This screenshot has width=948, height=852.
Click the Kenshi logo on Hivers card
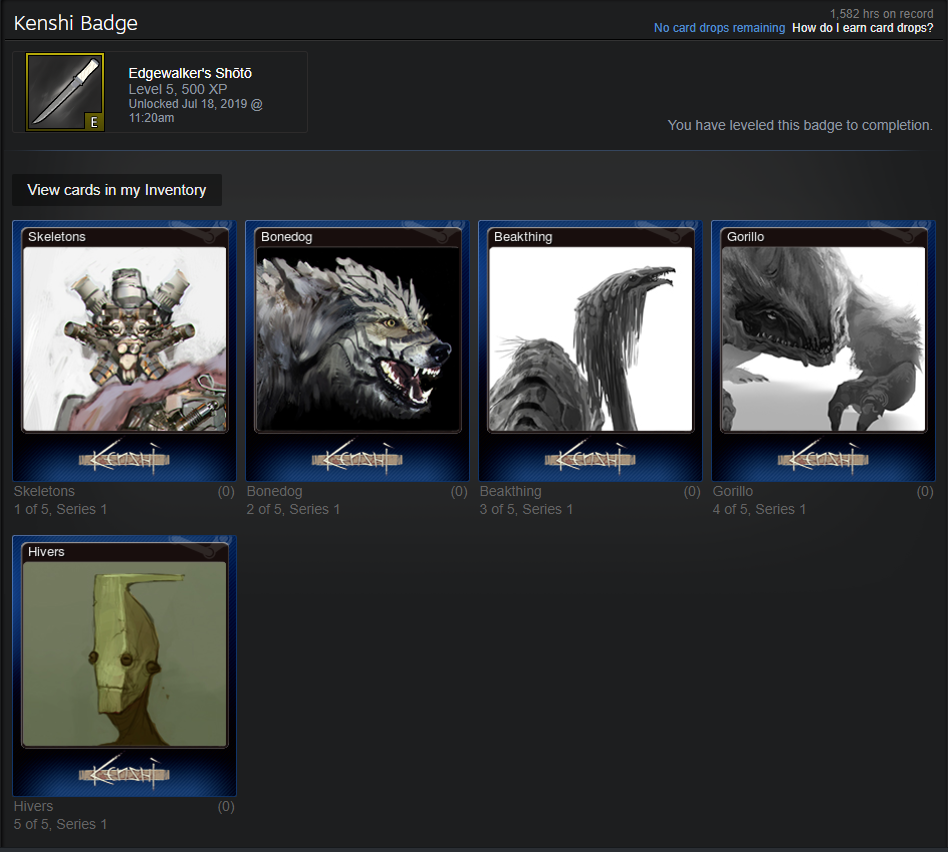tap(125, 773)
